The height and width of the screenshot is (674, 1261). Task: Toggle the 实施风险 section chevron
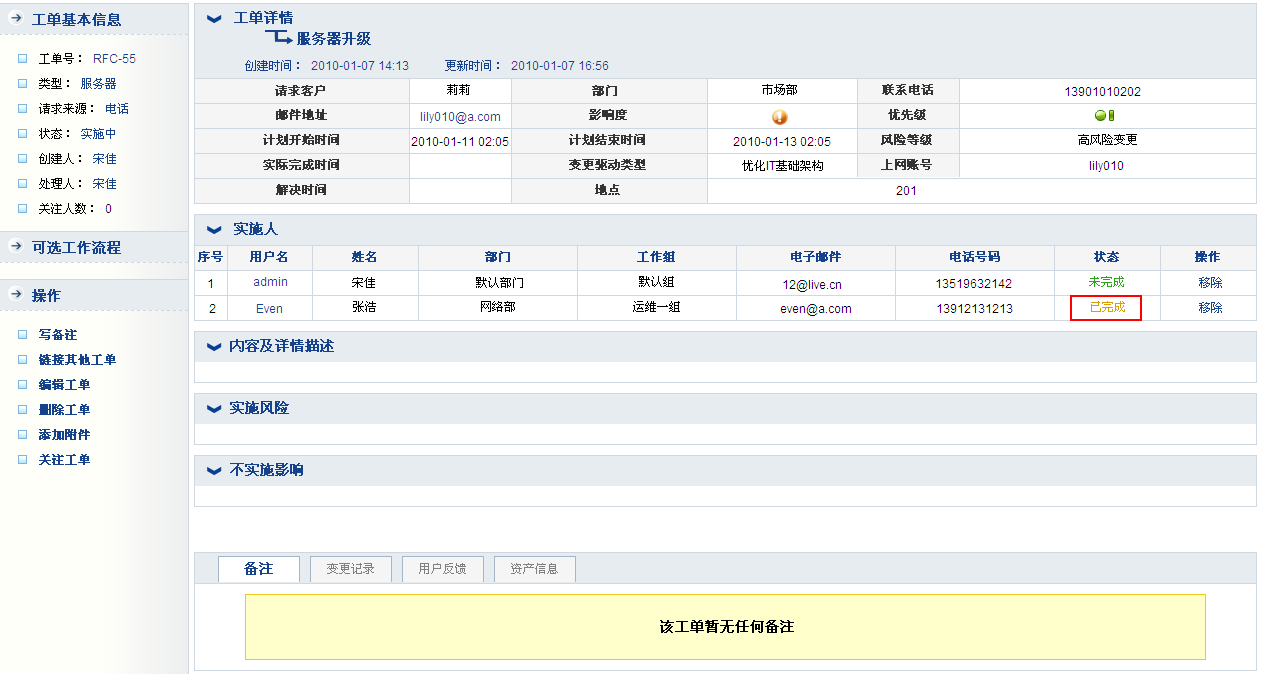click(x=213, y=409)
